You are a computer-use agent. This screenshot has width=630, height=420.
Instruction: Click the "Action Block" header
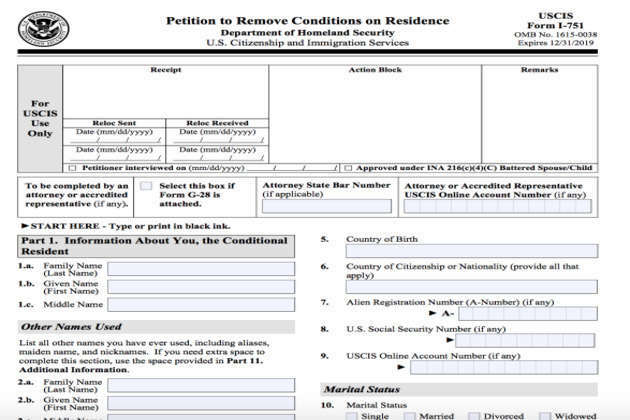click(375, 70)
